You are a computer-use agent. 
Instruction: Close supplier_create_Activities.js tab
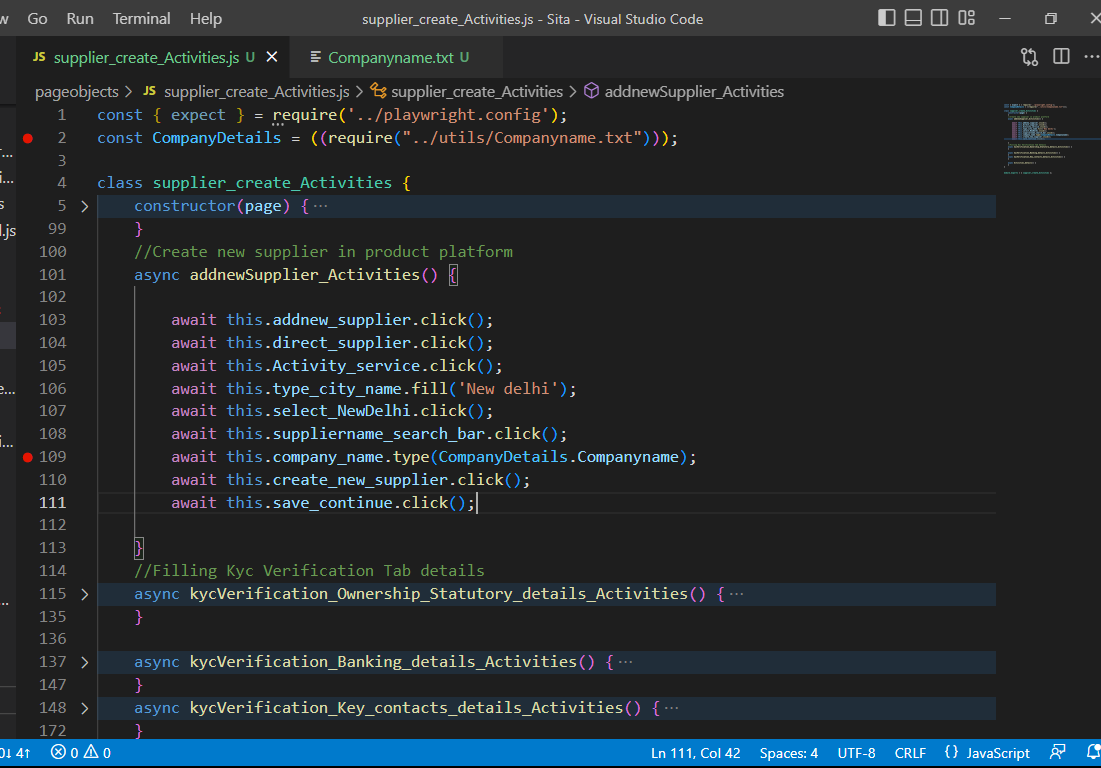click(272, 57)
